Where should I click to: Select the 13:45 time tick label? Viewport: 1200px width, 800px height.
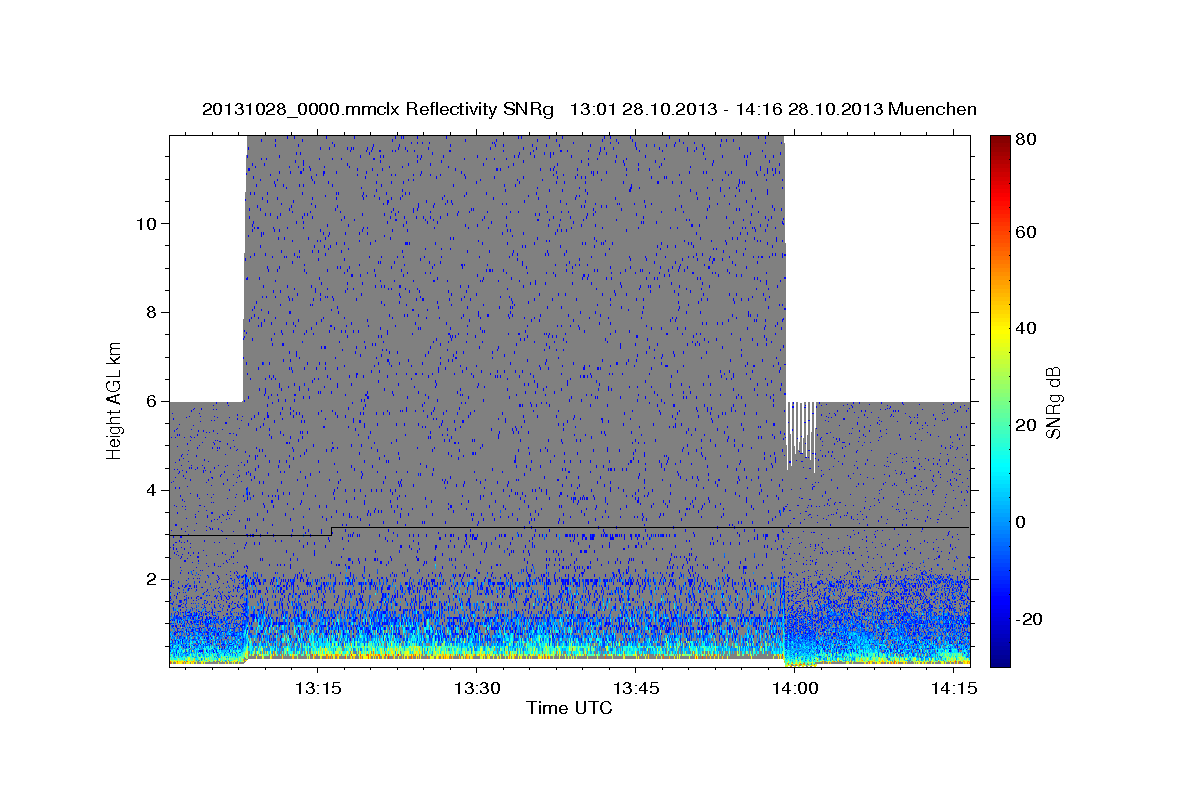tap(636, 688)
